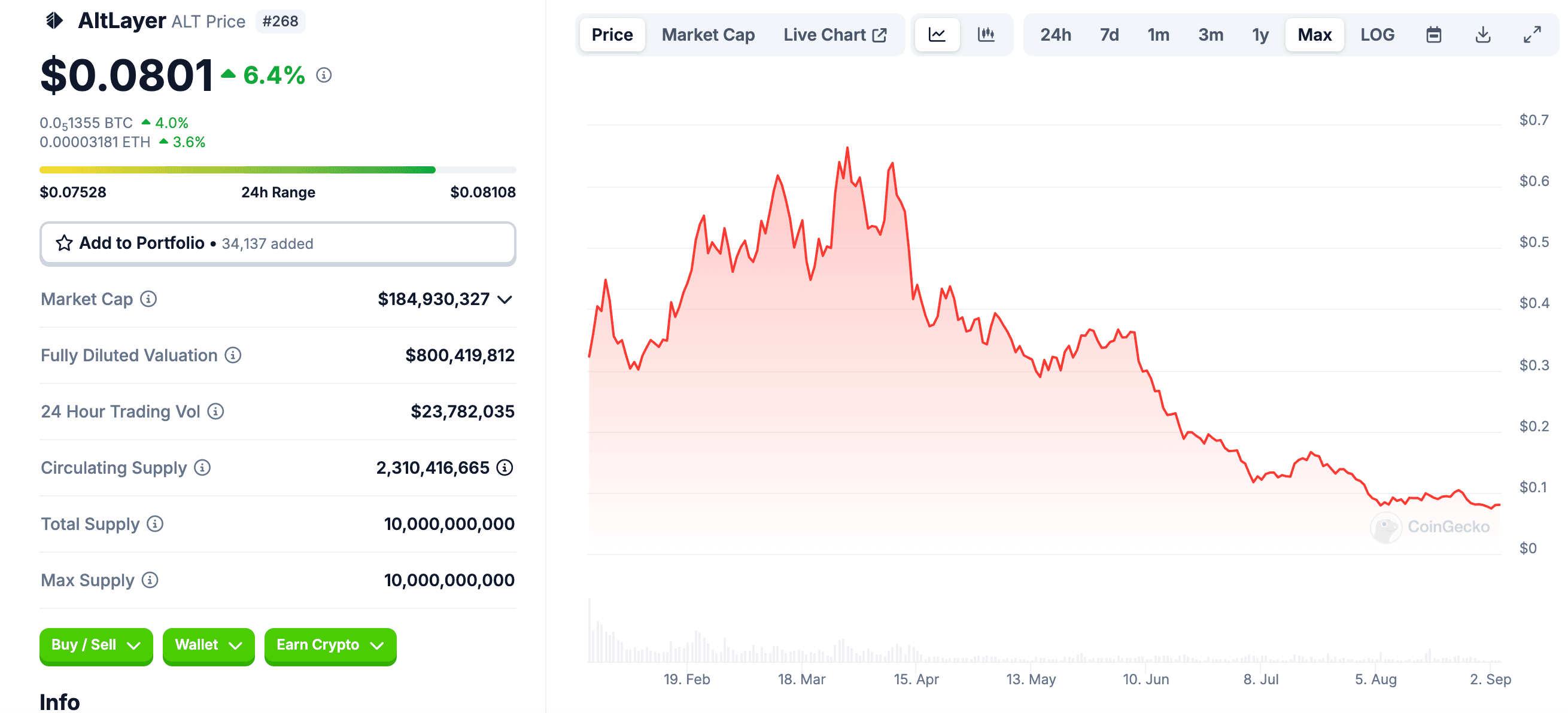This screenshot has height=713, width=1568.
Task: Open the calendar date range picker
Action: click(1433, 35)
